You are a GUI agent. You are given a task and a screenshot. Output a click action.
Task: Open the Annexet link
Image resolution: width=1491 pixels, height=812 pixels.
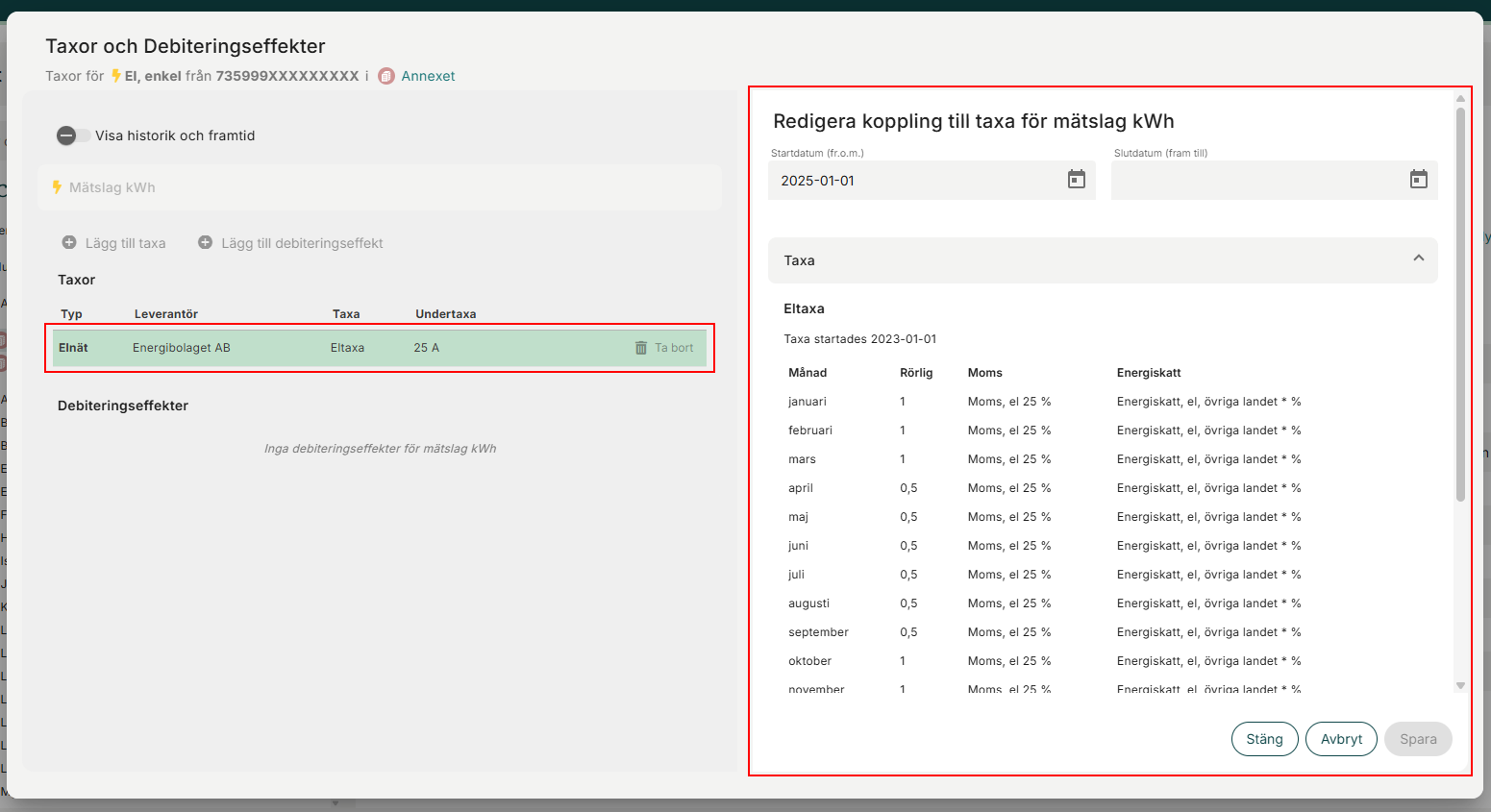(428, 76)
